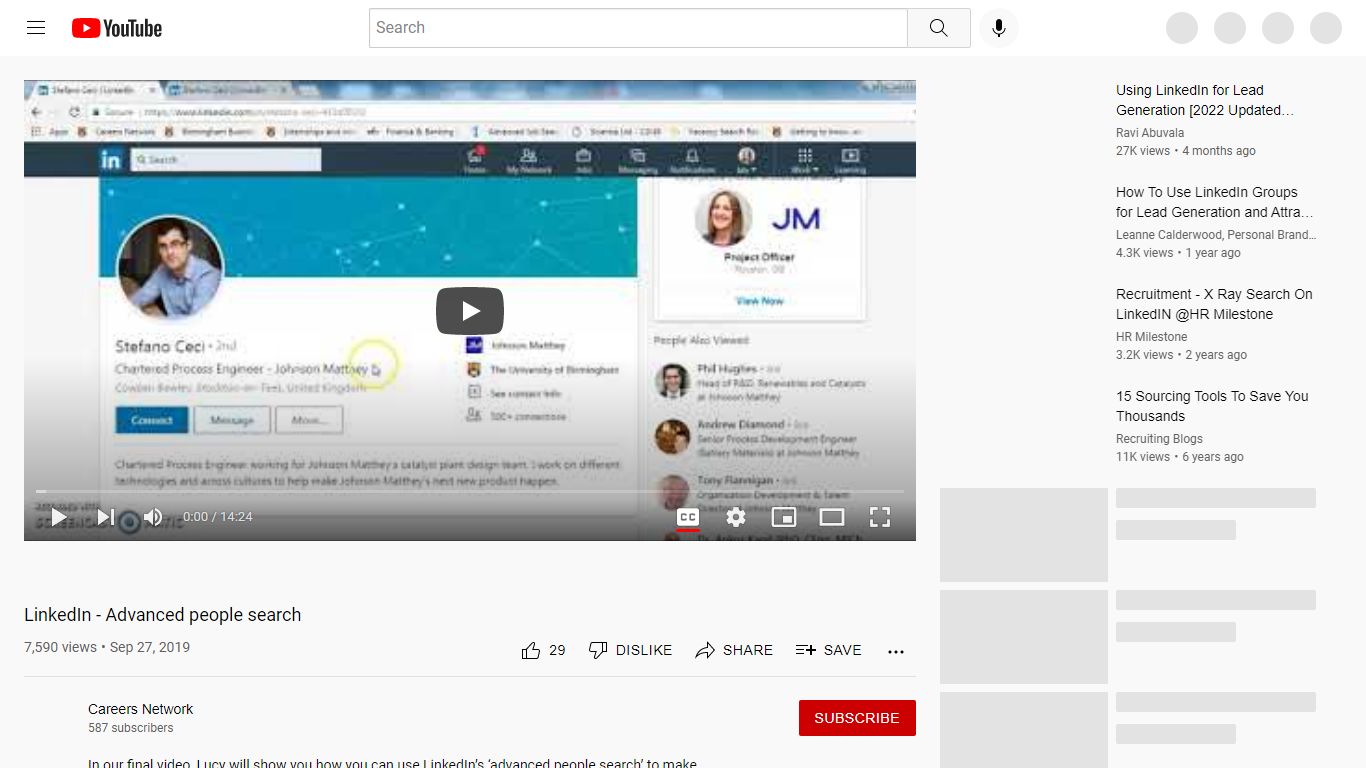Open player settings gear
The height and width of the screenshot is (768, 1366).
click(x=736, y=517)
